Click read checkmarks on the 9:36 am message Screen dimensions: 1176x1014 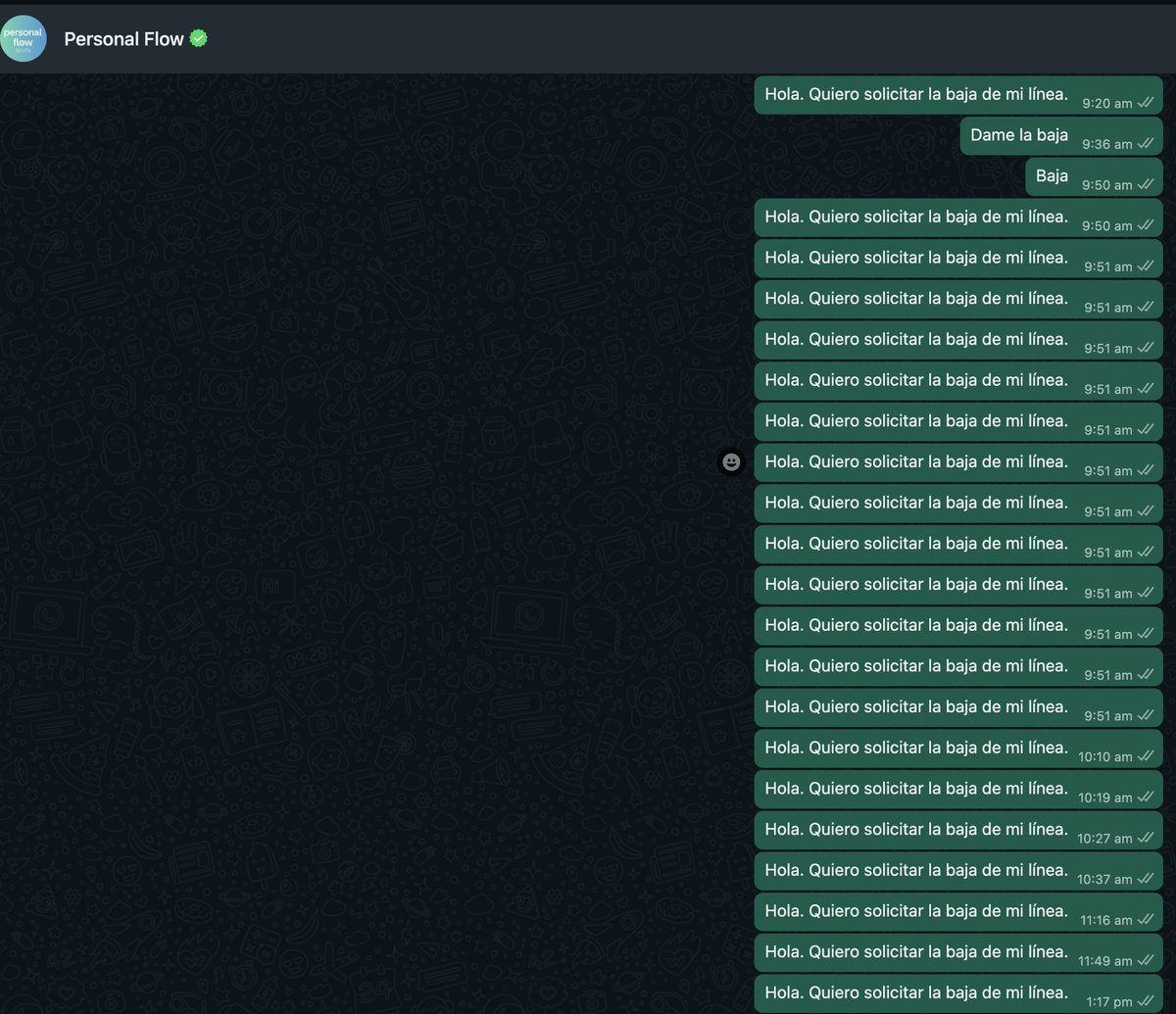(x=1146, y=143)
